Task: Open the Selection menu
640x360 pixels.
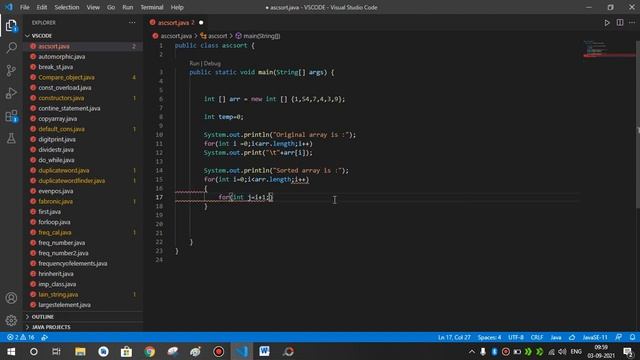Action: [67, 7]
